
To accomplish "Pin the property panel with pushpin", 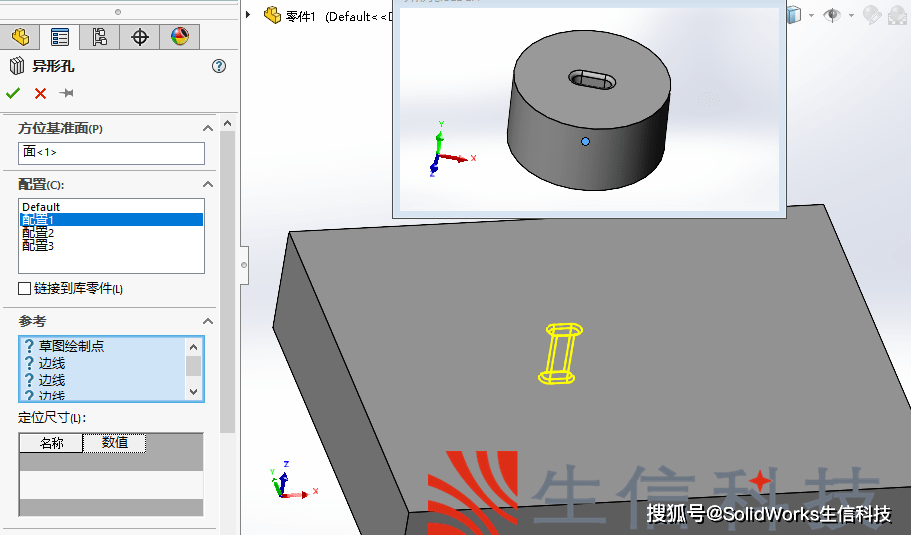I will click(x=67, y=93).
